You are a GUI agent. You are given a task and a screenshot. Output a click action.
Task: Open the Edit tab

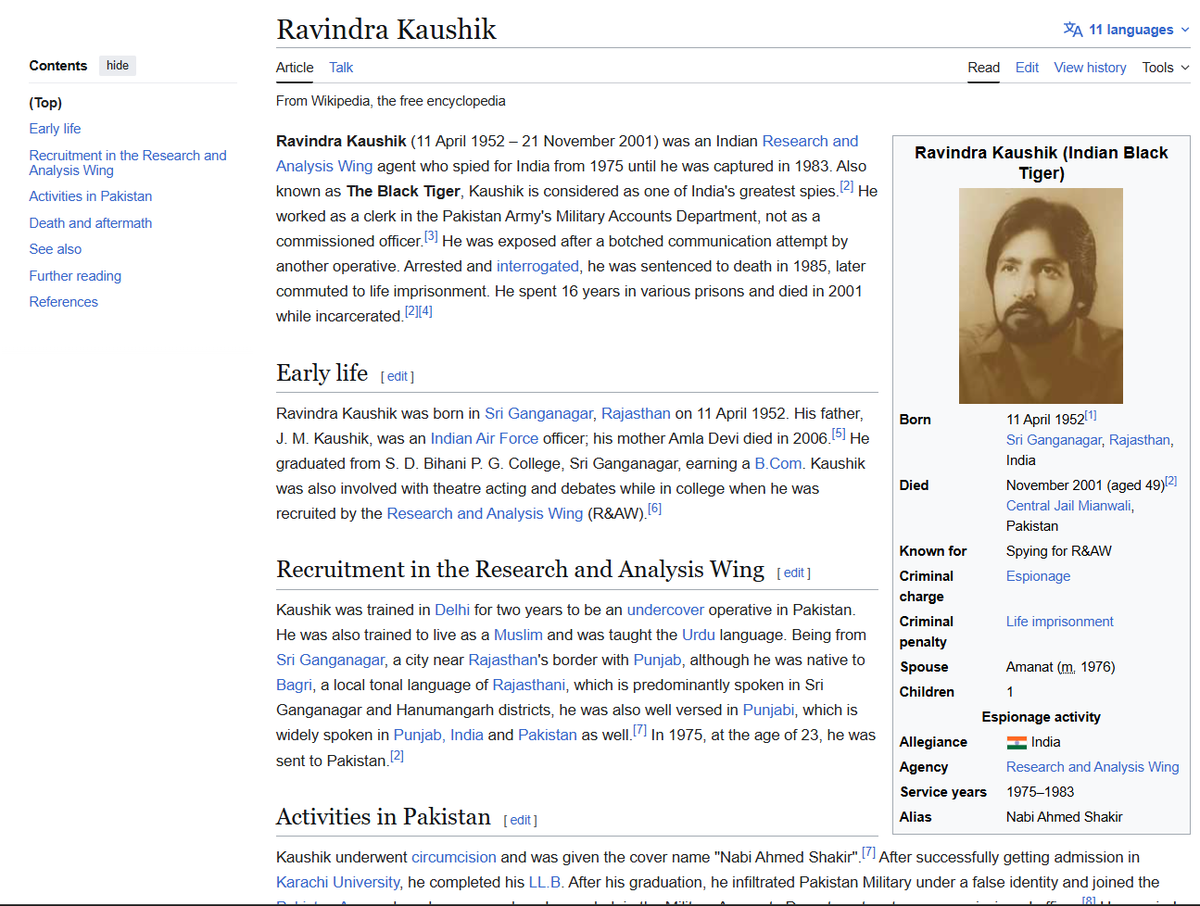point(1027,68)
